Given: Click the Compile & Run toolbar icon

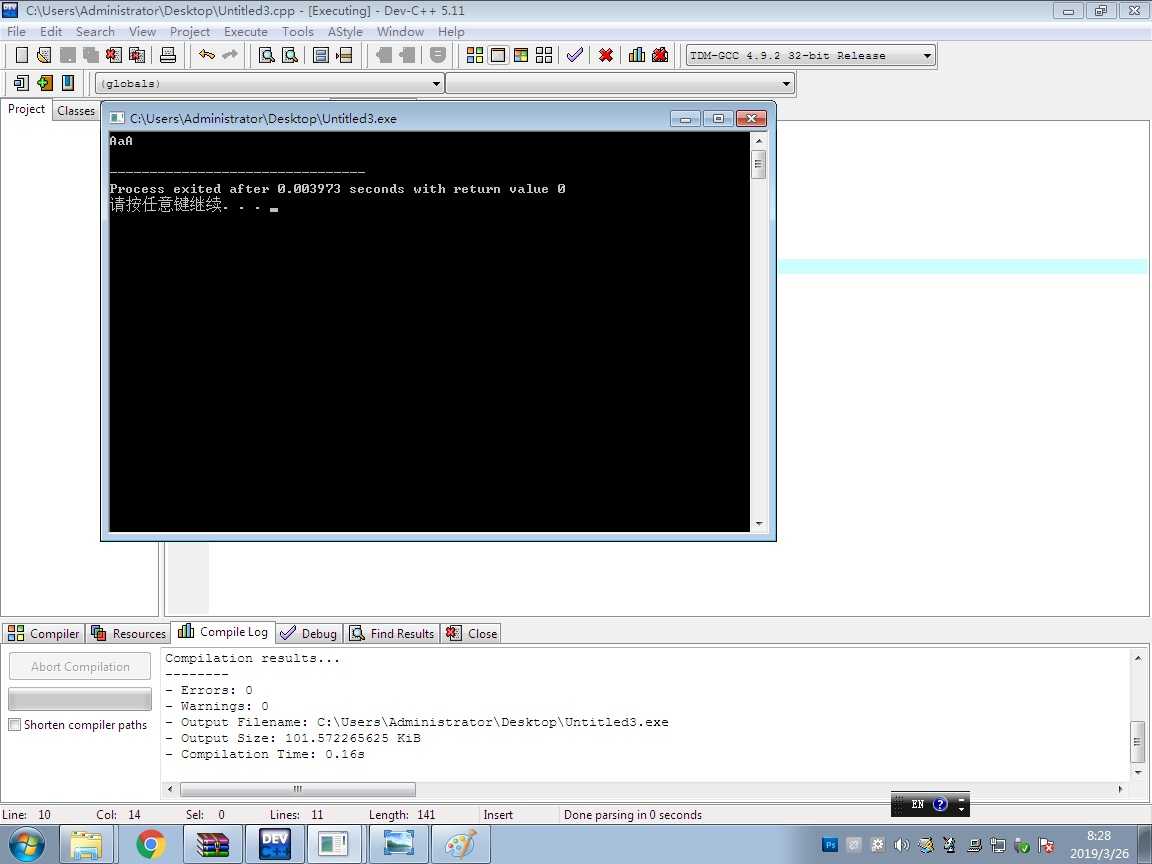Looking at the screenshot, I should 521,55.
